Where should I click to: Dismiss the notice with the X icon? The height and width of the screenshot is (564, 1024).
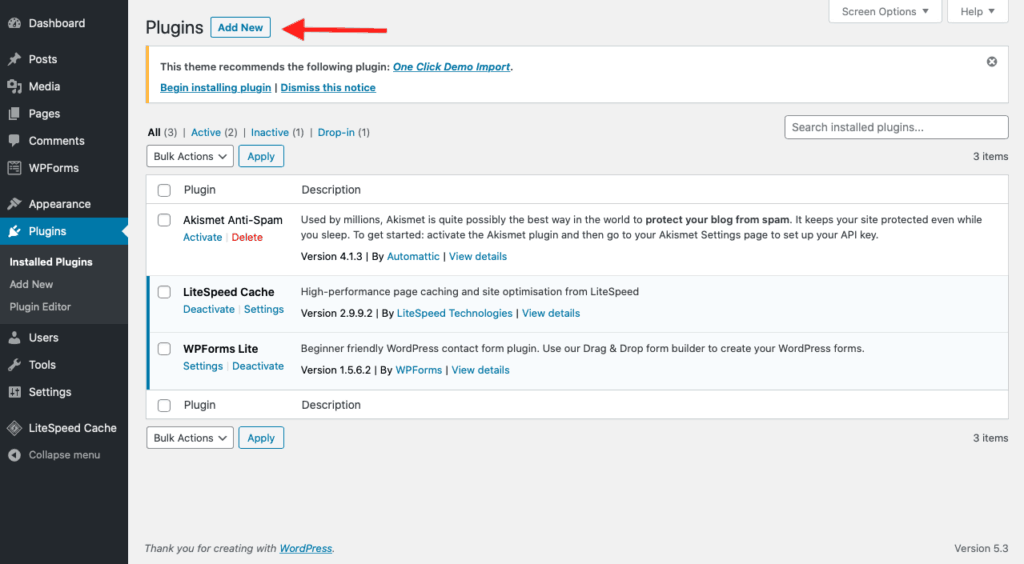991,61
